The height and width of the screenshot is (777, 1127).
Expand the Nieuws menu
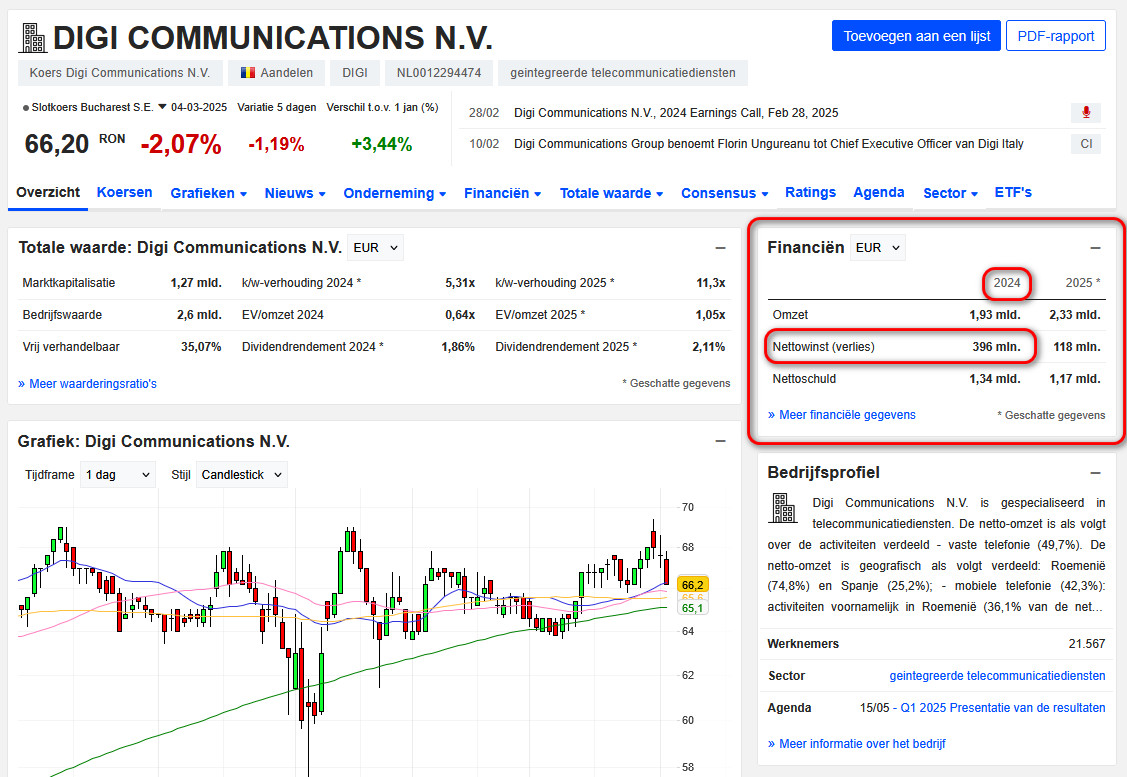[295, 193]
